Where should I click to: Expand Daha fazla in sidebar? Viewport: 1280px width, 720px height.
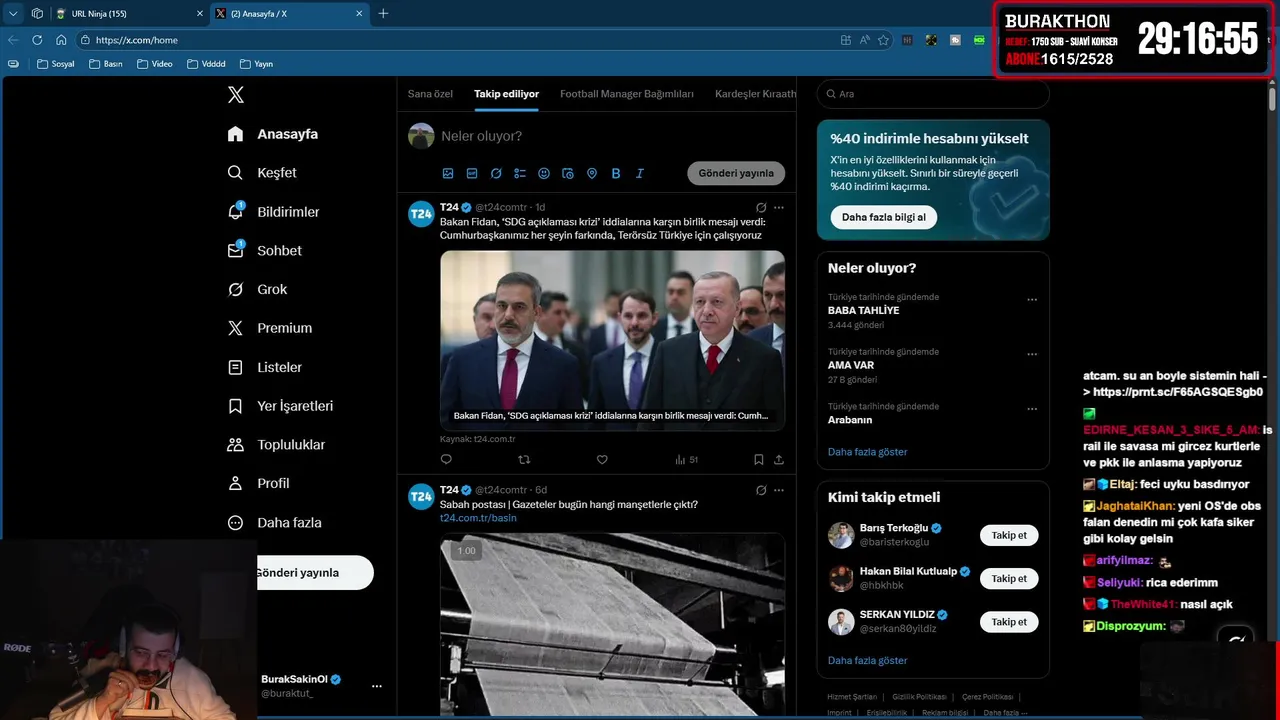click(275, 523)
